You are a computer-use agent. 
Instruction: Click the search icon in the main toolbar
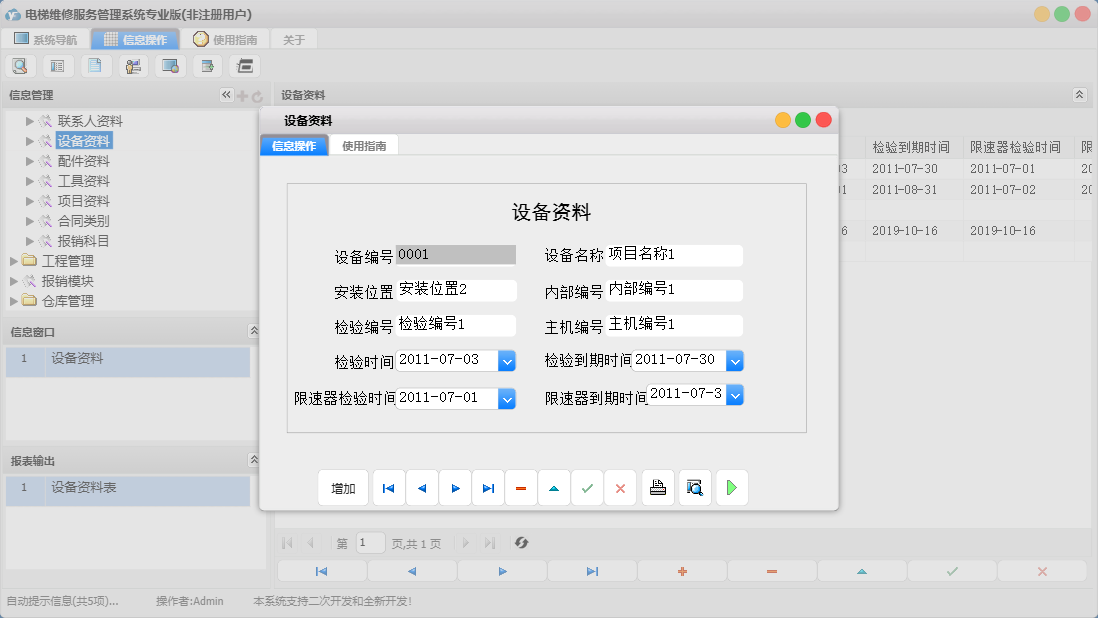tap(20, 65)
